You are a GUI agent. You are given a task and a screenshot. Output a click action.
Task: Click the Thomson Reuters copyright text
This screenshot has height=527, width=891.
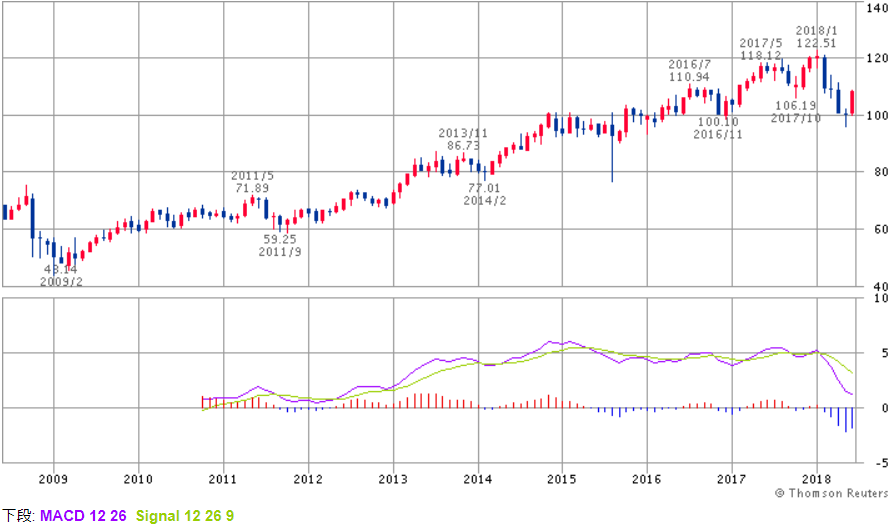pyautogui.click(x=832, y=493)
